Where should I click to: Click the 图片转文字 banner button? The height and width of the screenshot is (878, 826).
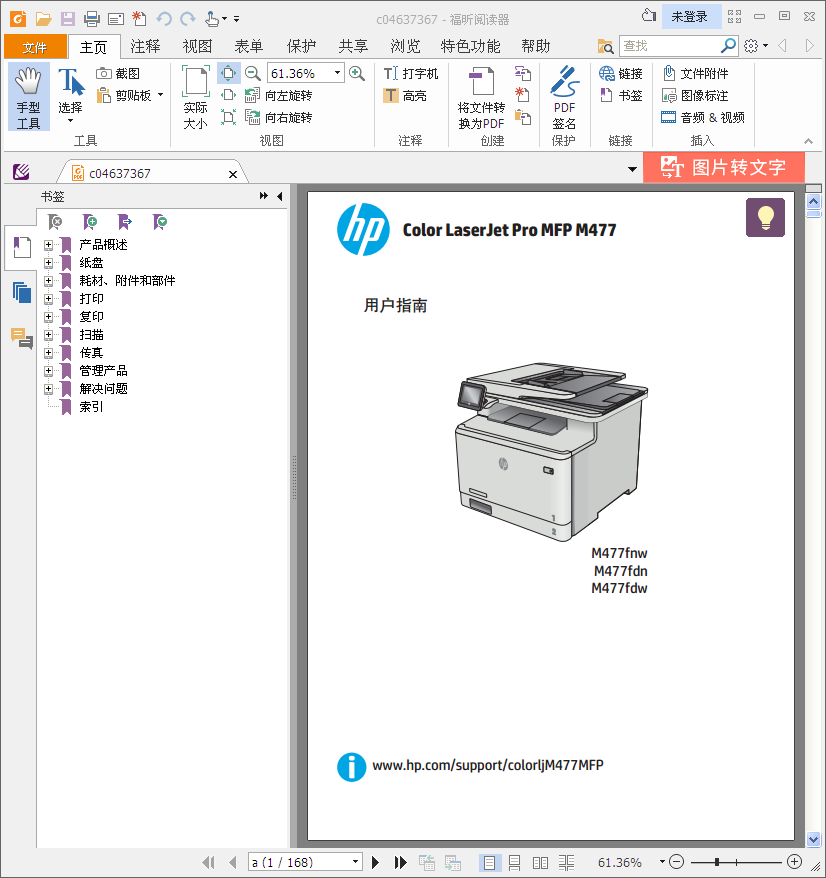point(724,167)
